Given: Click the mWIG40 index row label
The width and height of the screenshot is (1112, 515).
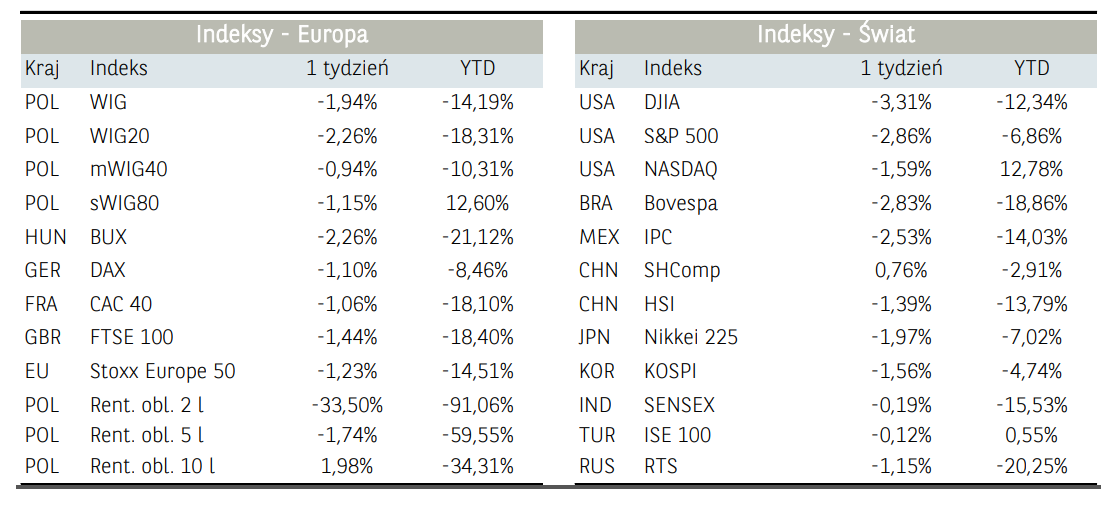Looking at the screenshot, I should (128, 170).
